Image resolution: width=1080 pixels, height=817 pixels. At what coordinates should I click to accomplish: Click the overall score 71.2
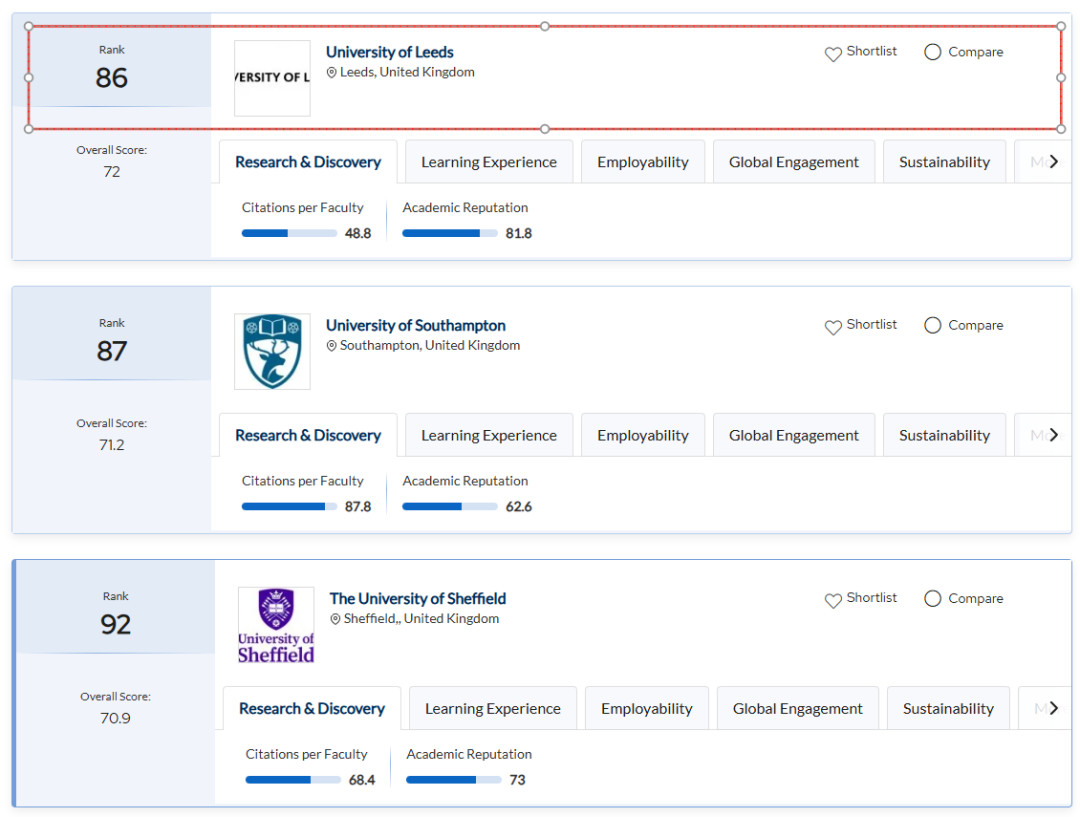(112, 445)
